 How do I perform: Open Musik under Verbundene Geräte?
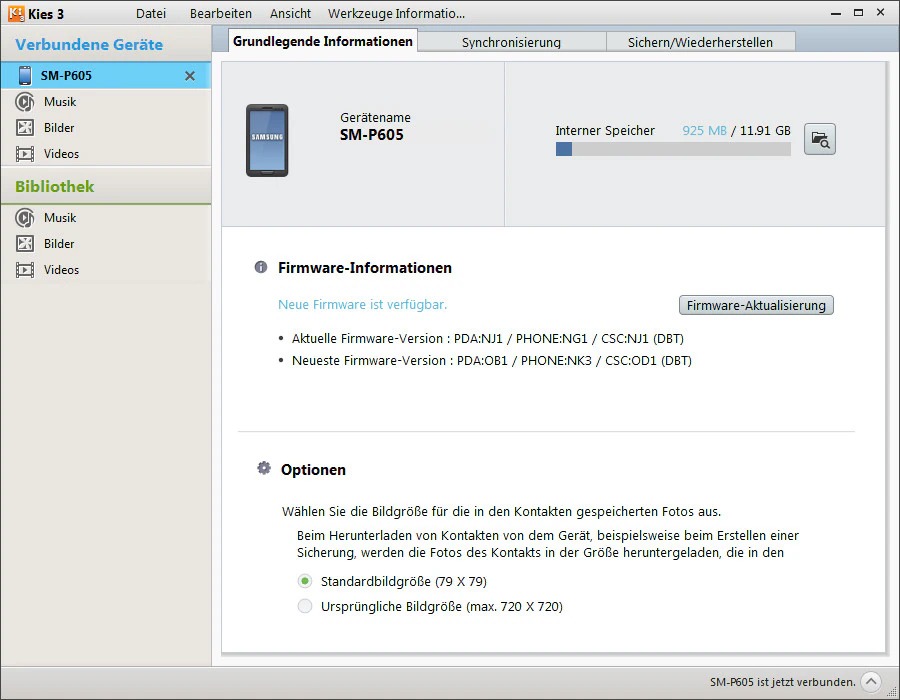click(59, 102)
